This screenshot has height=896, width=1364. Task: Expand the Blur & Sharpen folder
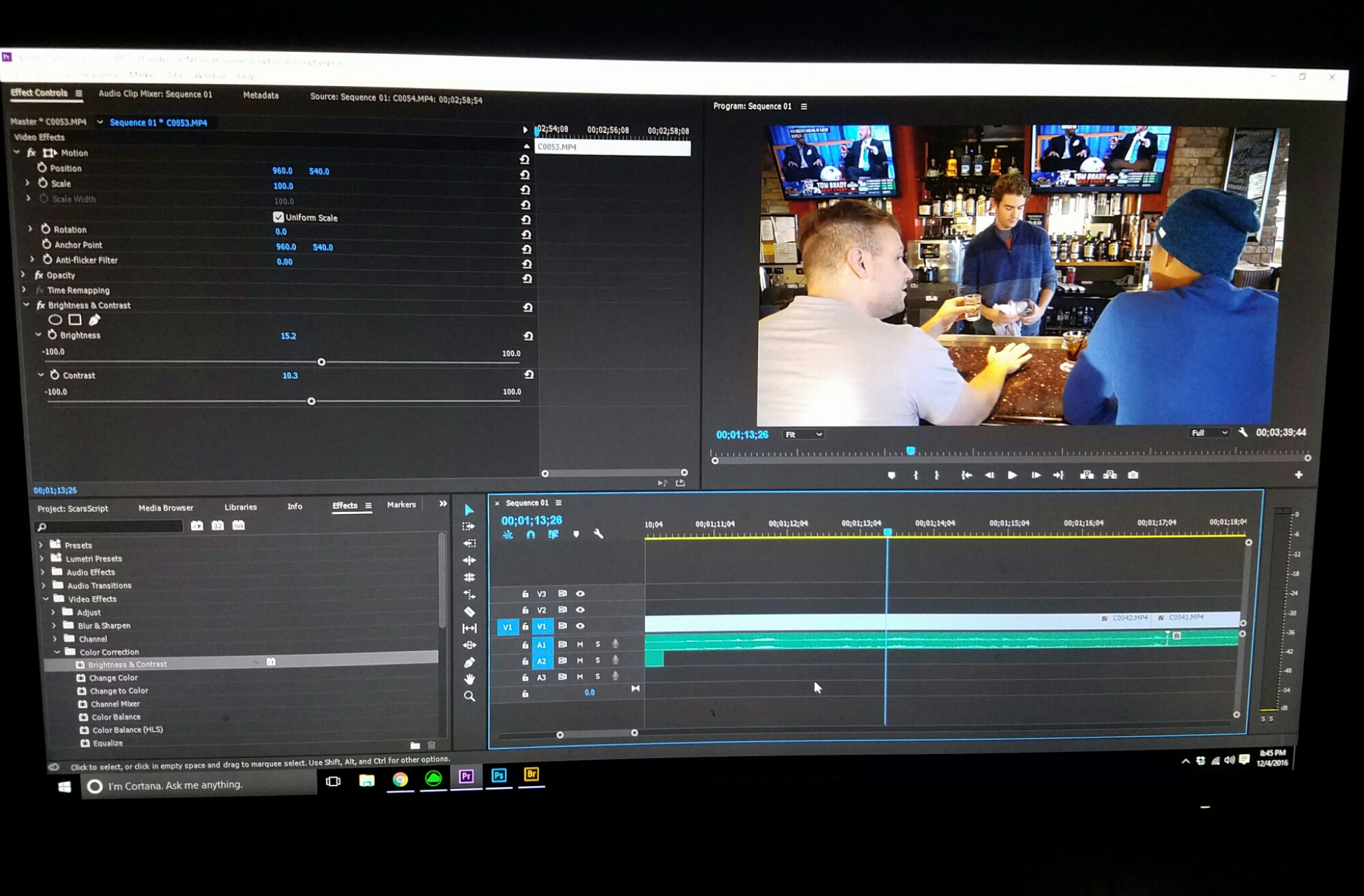(54, 625)
